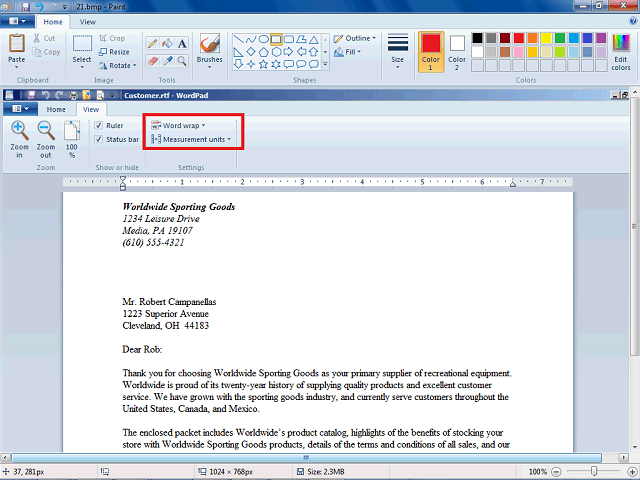Viewport: 640px width, 480px height.
Task: Open the Size line thickness dropdown
Action: (398, 51)
